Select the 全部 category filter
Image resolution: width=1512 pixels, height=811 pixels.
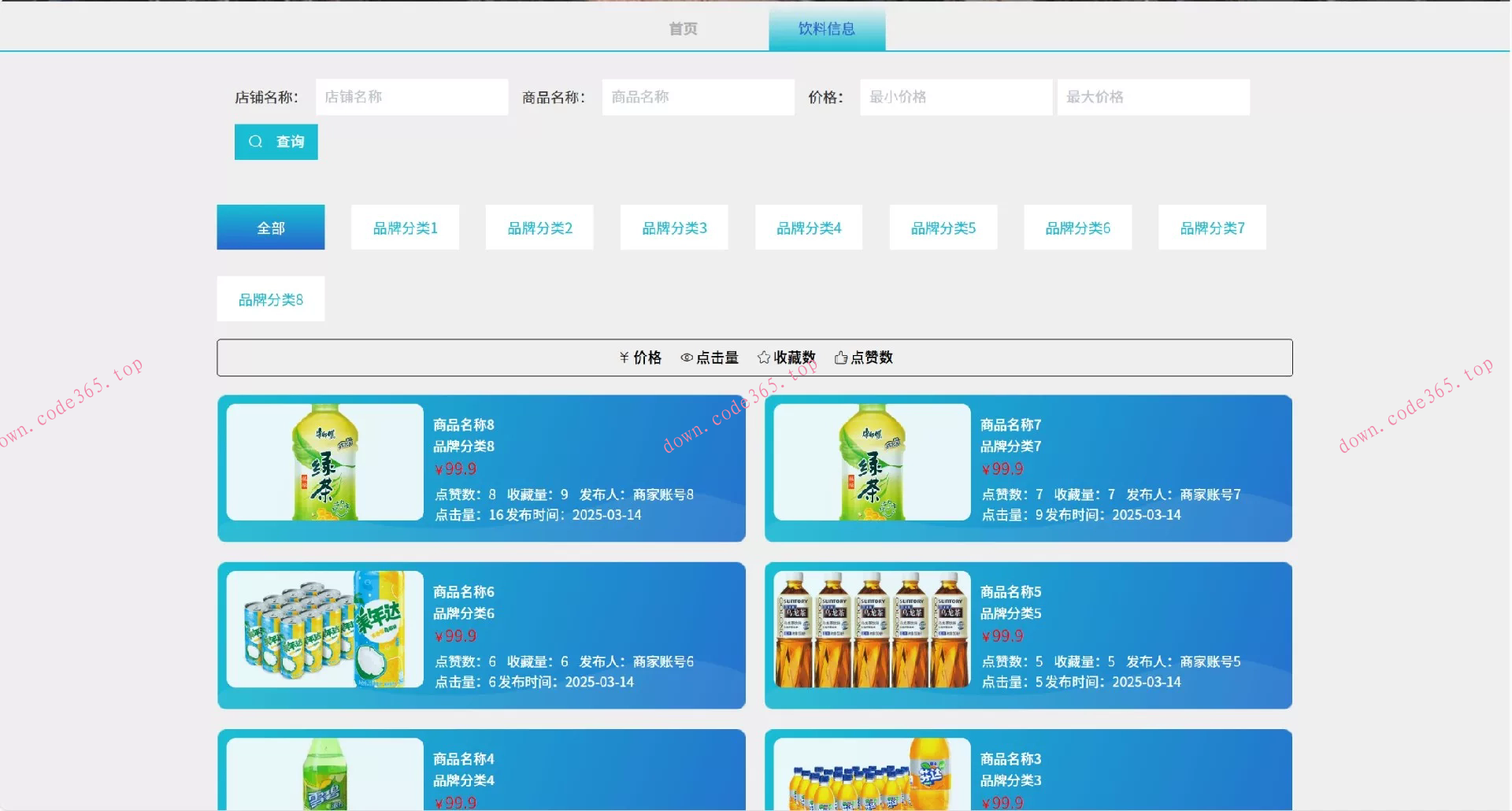[270, 227]
